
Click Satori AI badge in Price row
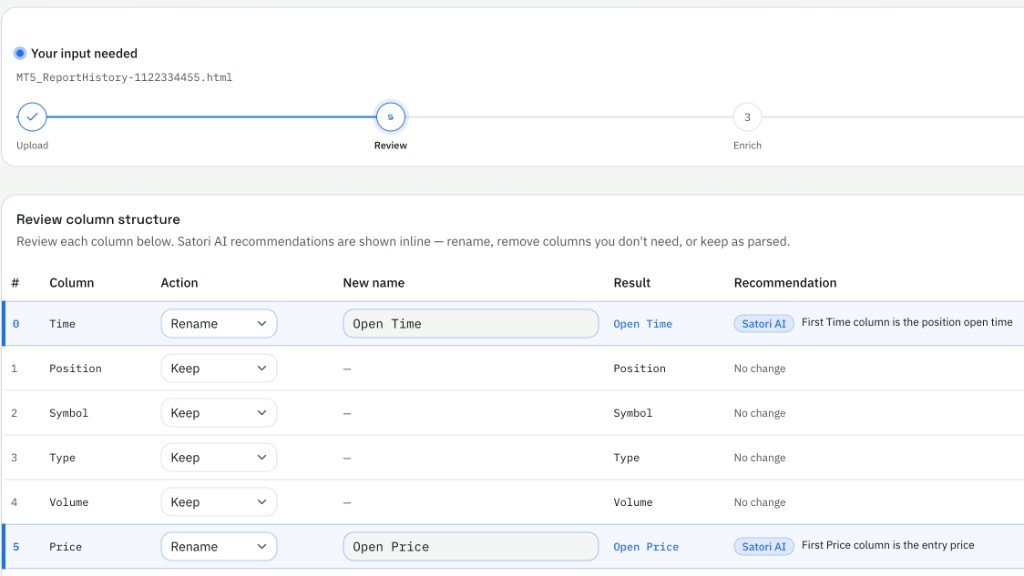pos(763,547)
